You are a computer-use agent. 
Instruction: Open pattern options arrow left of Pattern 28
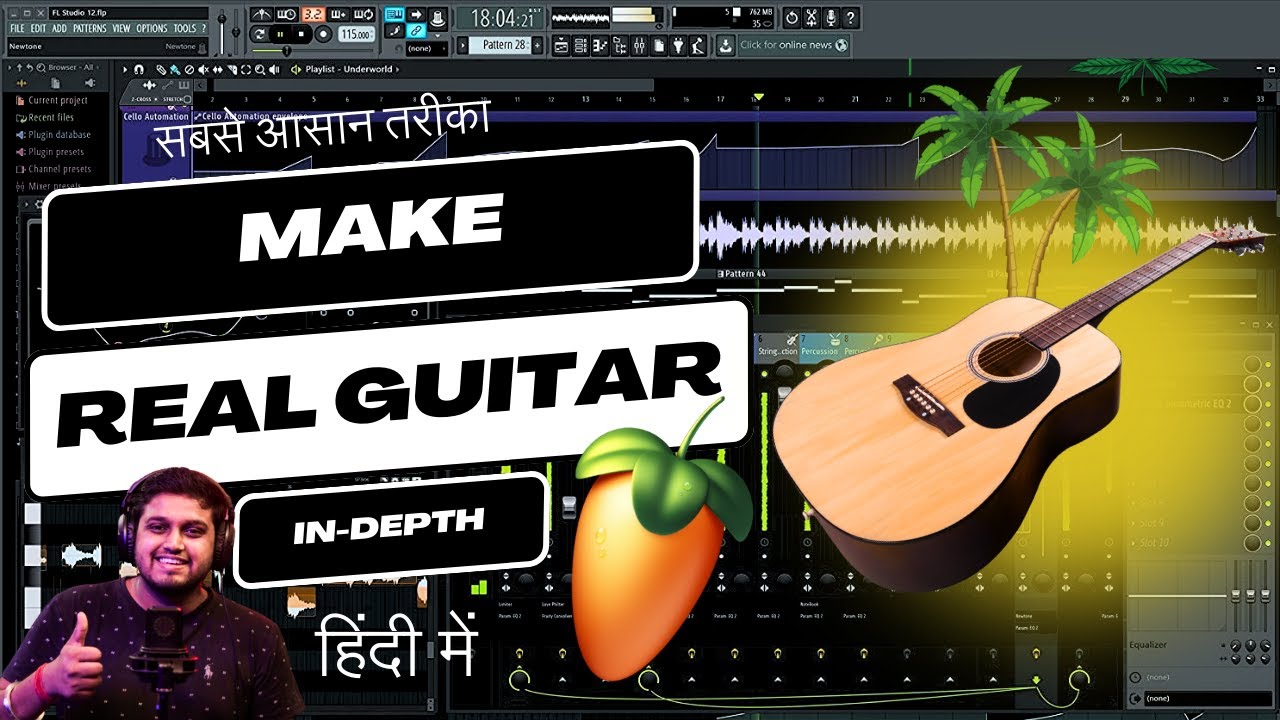[462, 45]
